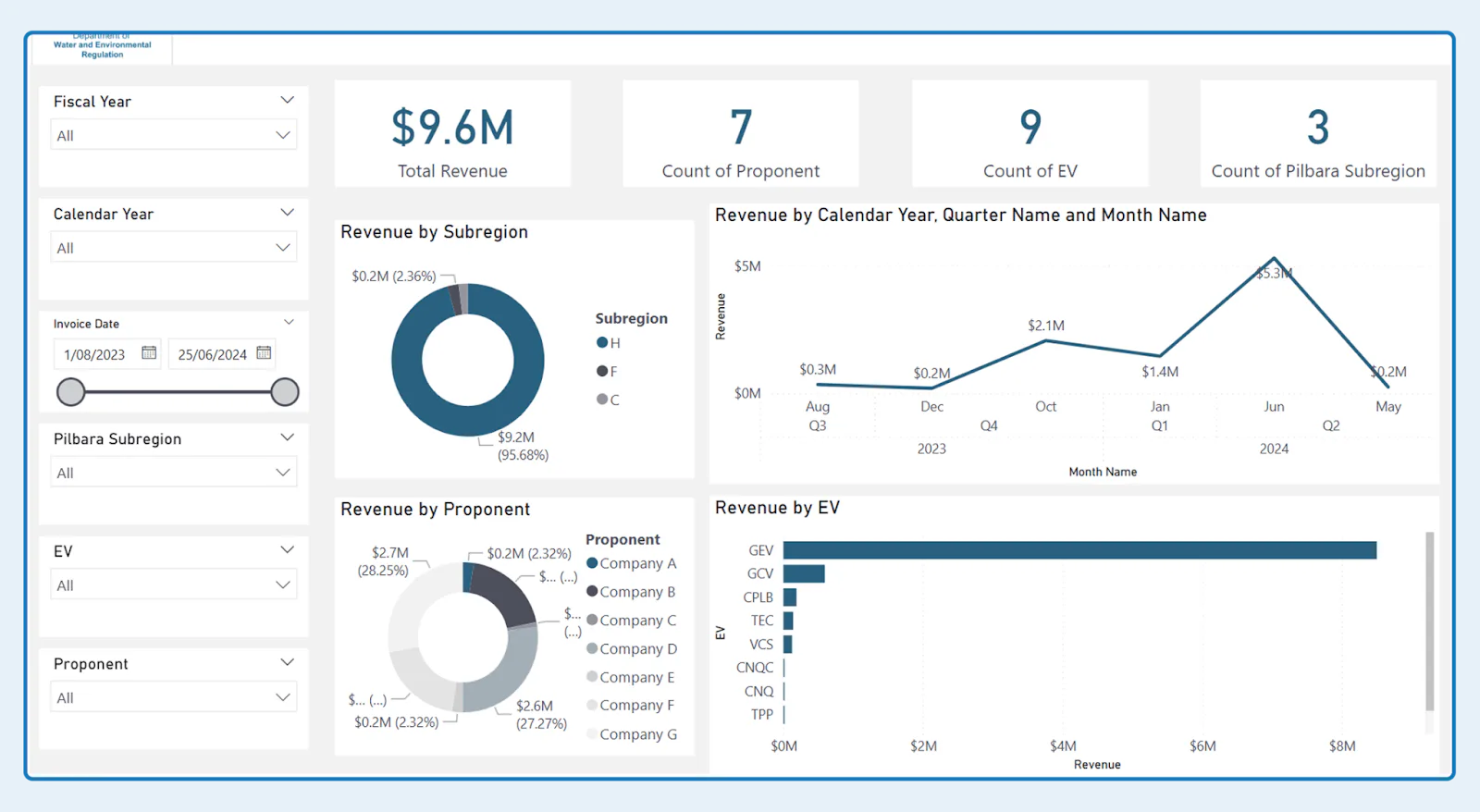Select Company D in Proponent legend
1480x812 pixels.
[x=638, y=648]
